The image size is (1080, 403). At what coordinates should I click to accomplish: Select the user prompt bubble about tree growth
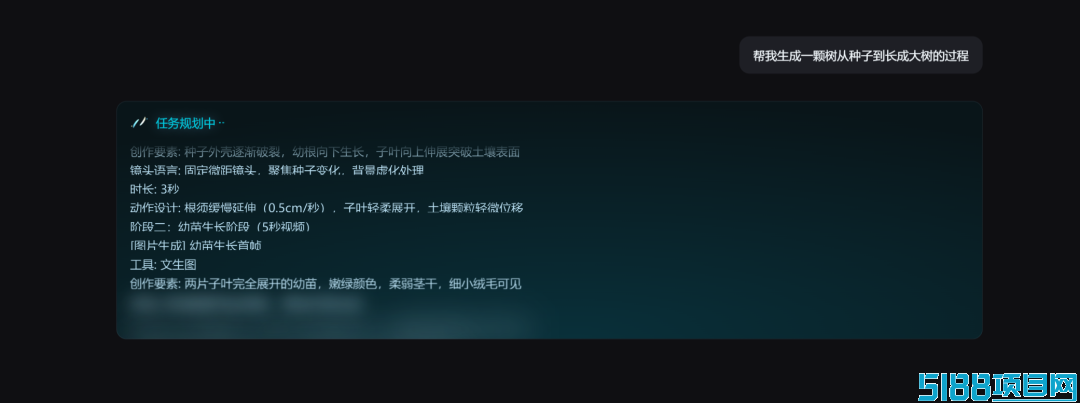[860, 55]
